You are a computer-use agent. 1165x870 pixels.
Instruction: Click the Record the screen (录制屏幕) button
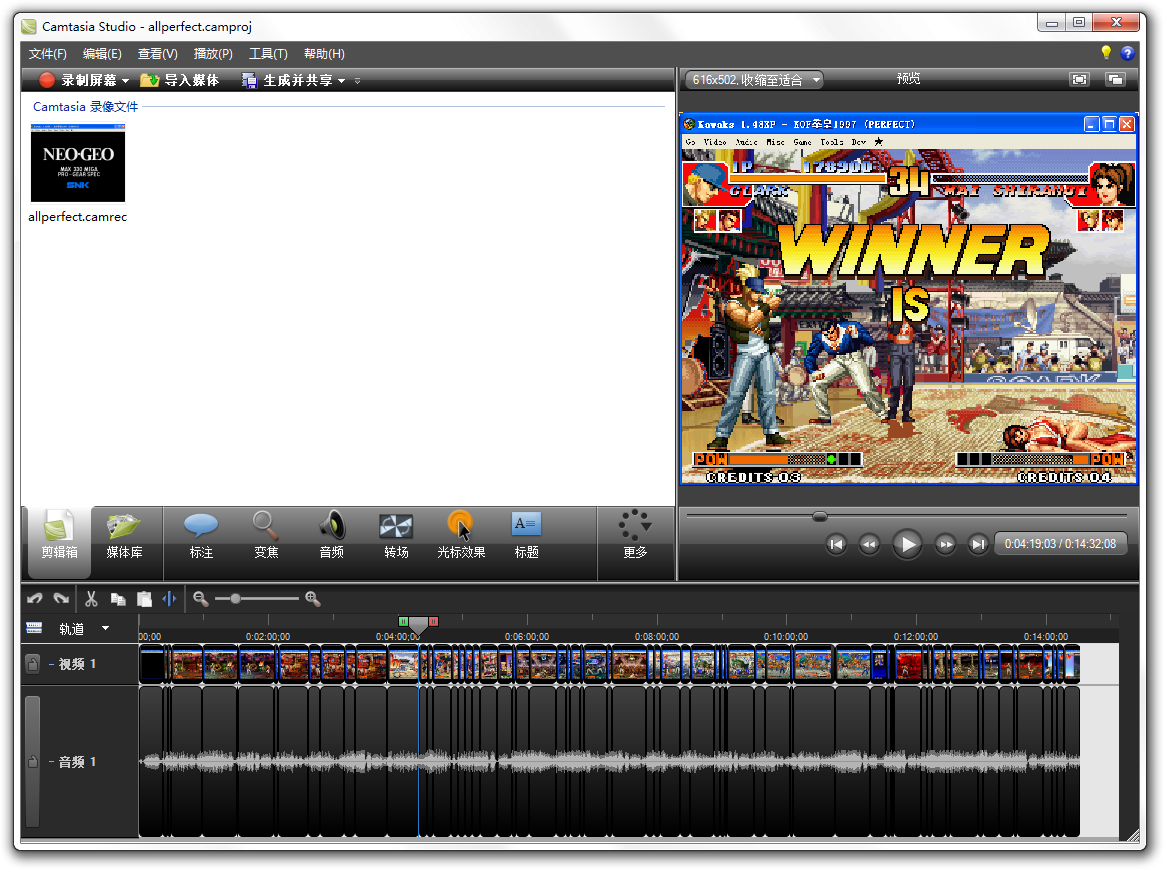click(x=78, y=80)
